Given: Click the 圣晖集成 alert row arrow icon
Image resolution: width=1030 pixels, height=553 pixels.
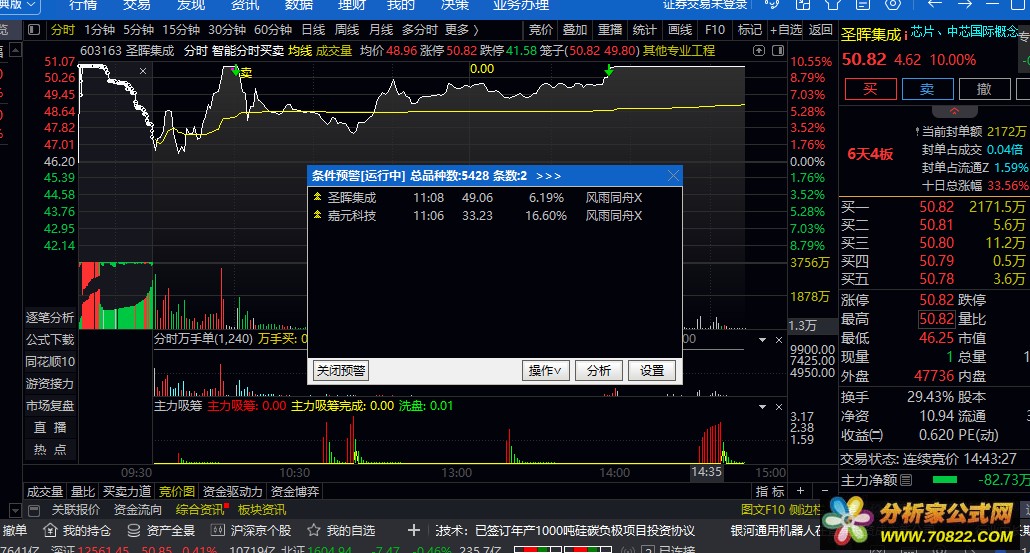Looking at the screenshot, I should 317,197.
